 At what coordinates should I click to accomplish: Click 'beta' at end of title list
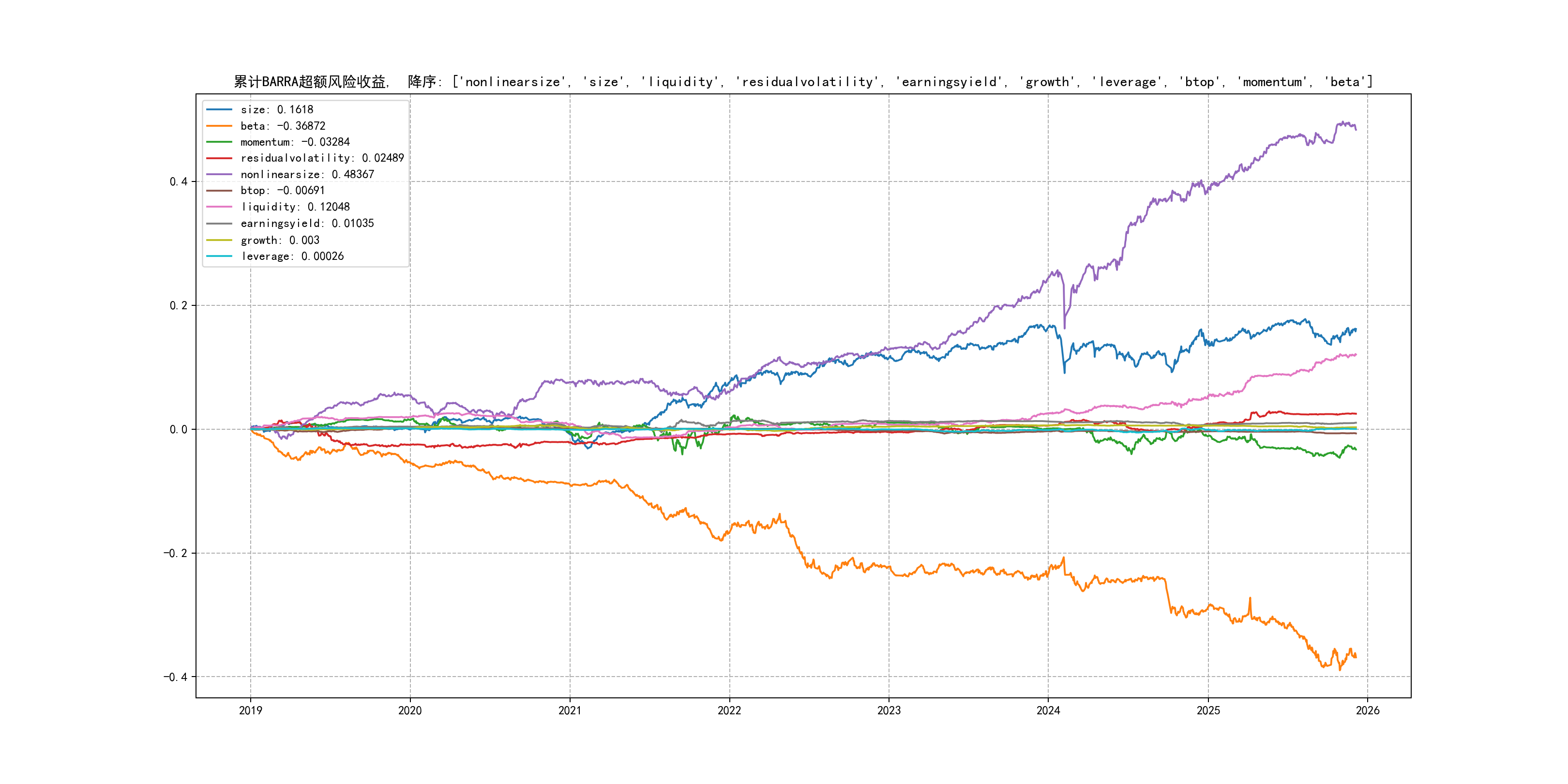[x=1344, y=82]
